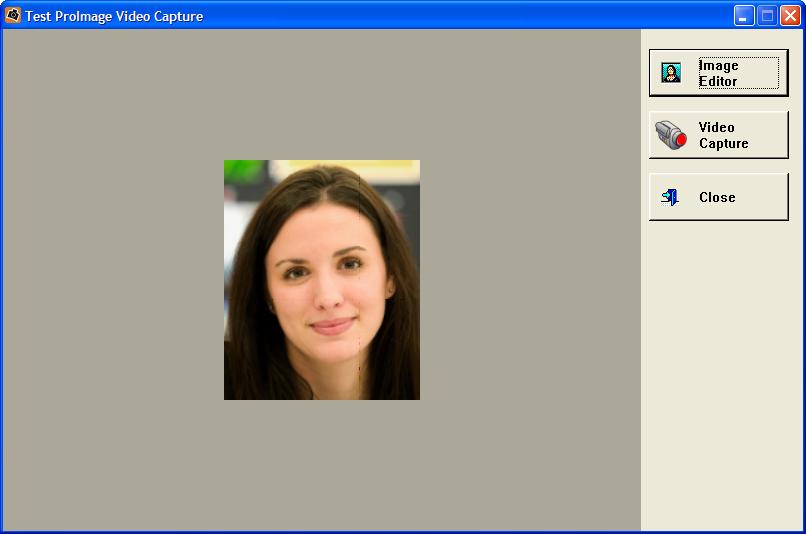Start Video Capture
806x534 pixels.
pos(718,135)
